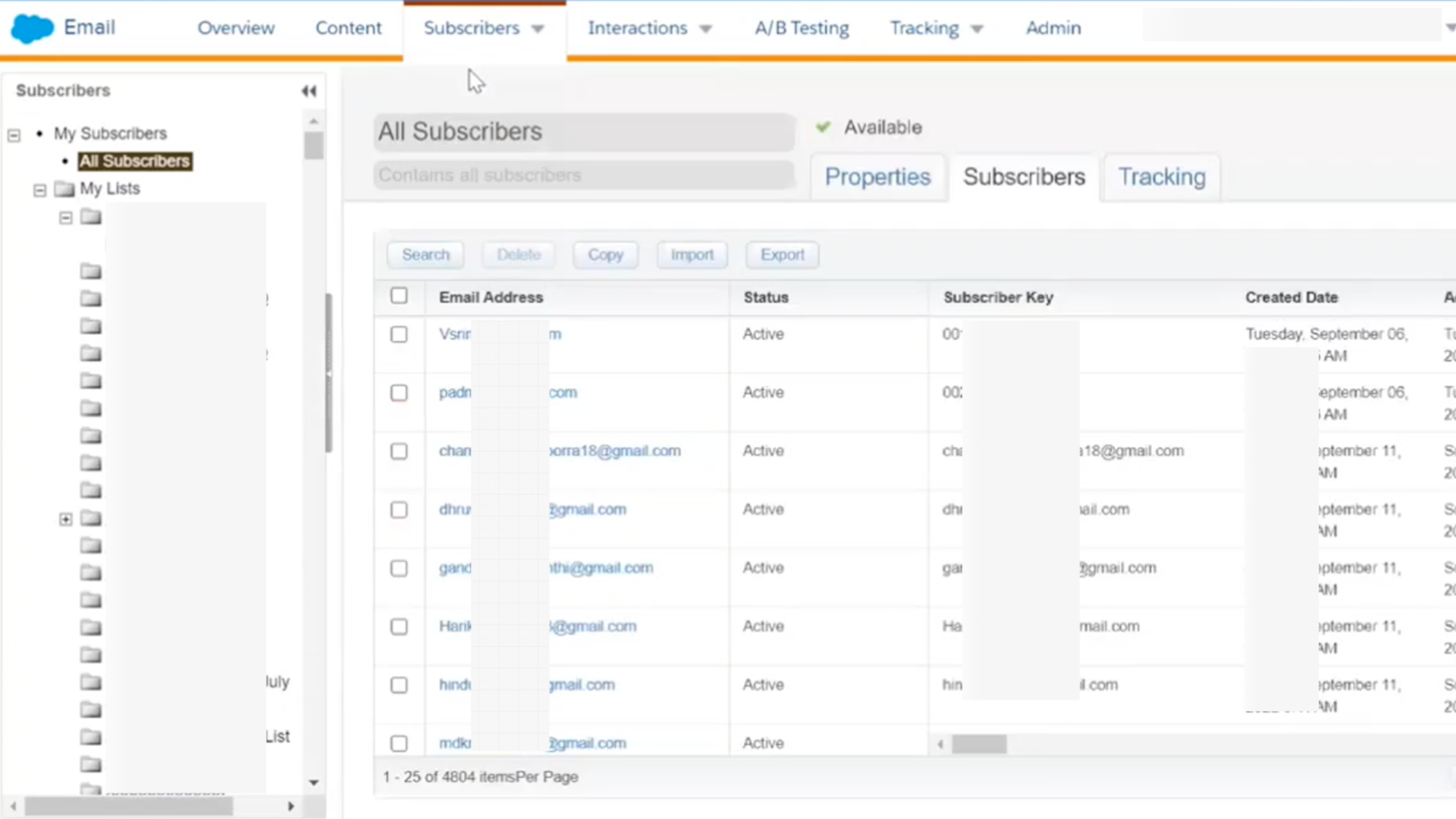Click the Import button

692,255
